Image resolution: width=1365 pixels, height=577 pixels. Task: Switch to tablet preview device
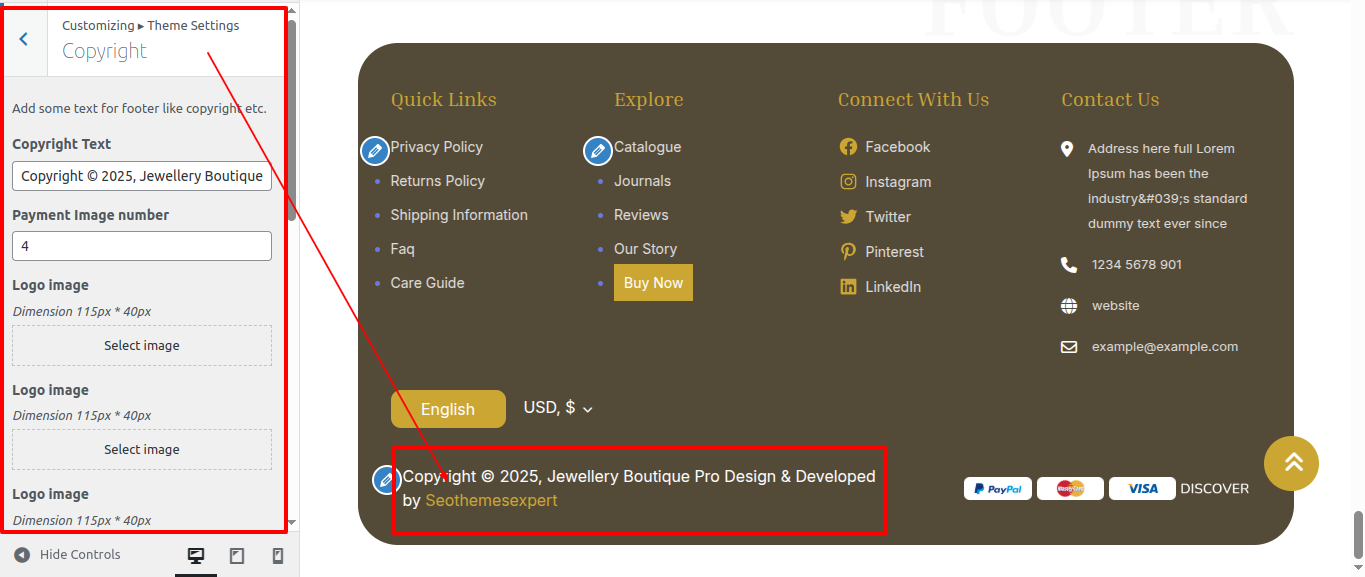coord(237,556)
